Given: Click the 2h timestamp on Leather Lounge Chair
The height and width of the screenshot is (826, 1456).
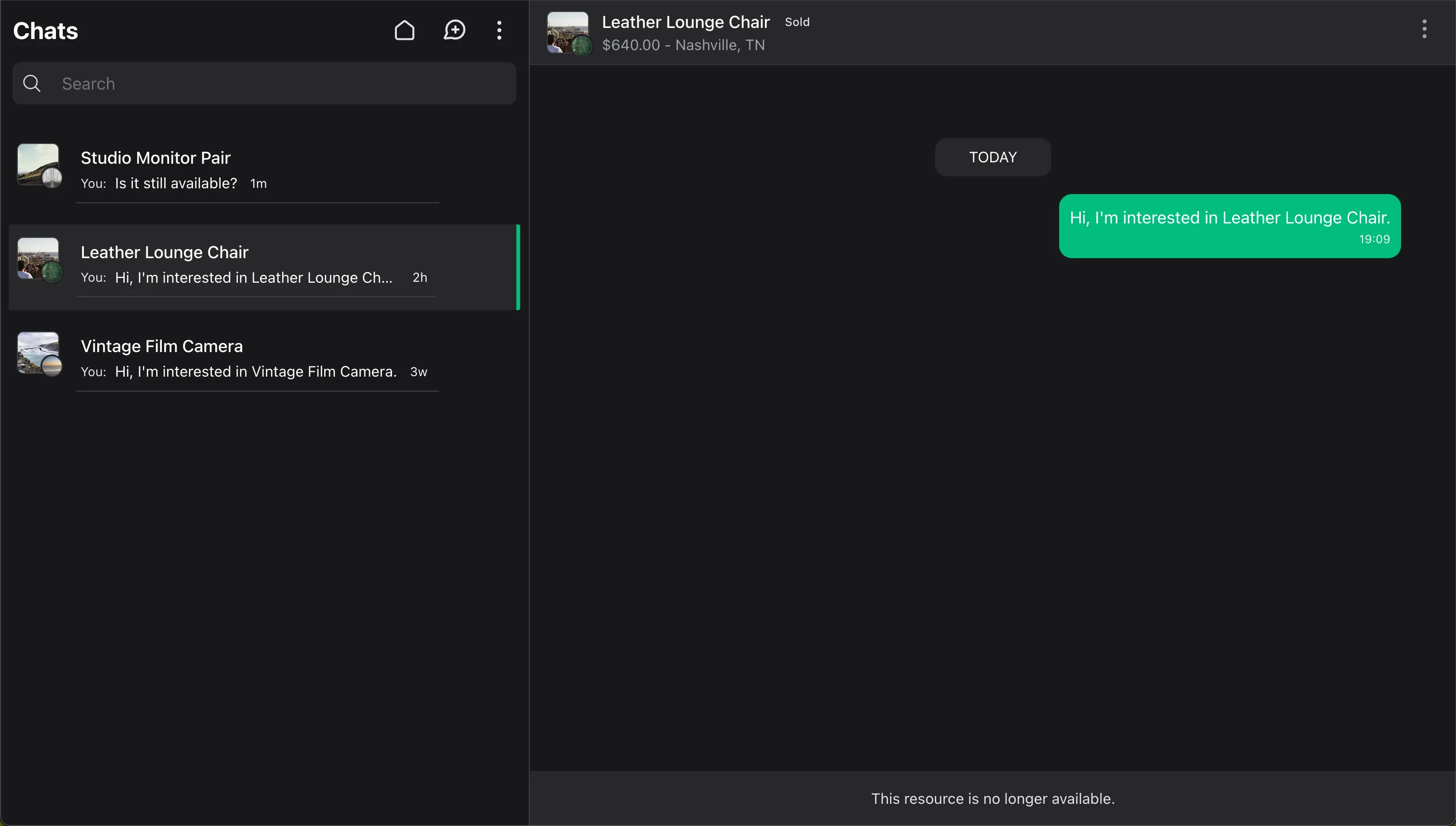Looking at the screenshot, I should [420, 277].
